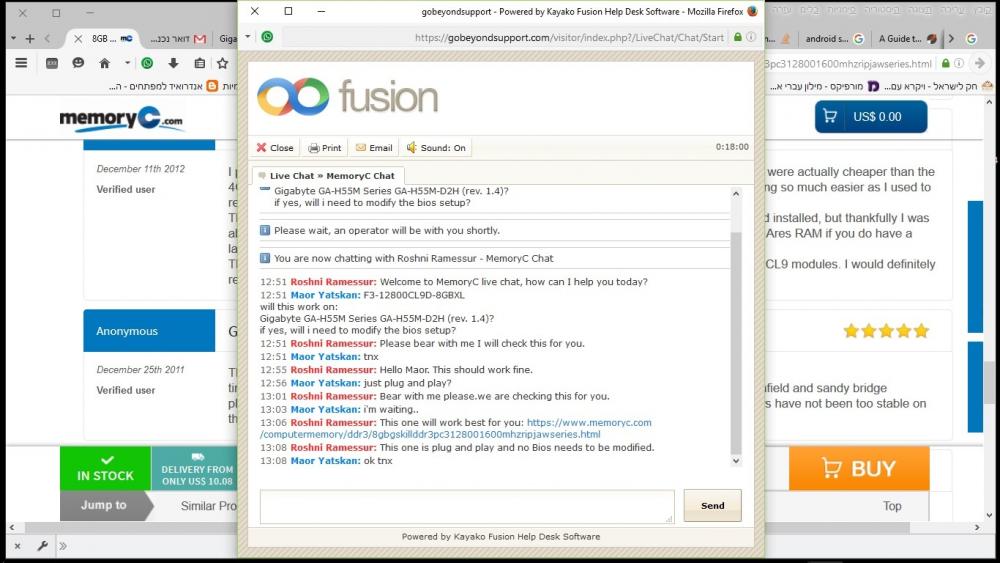This screenshot has height=563, width=1000.
Task: Click the DELIVERY FROM ONLY US$ 10.08 box
Action: pyautogui.click(x=196, y=469)
